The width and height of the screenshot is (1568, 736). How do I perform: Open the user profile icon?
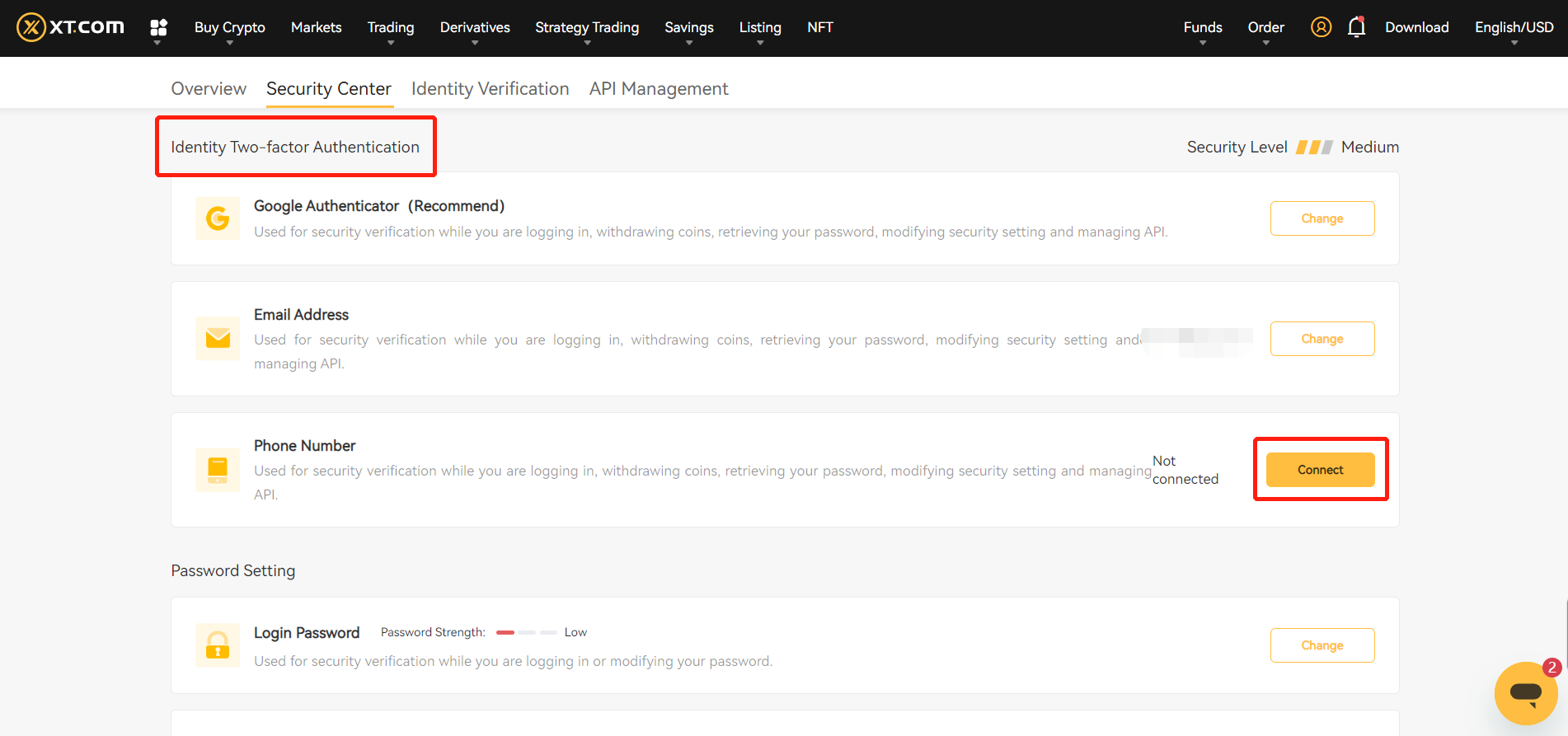1321,27
